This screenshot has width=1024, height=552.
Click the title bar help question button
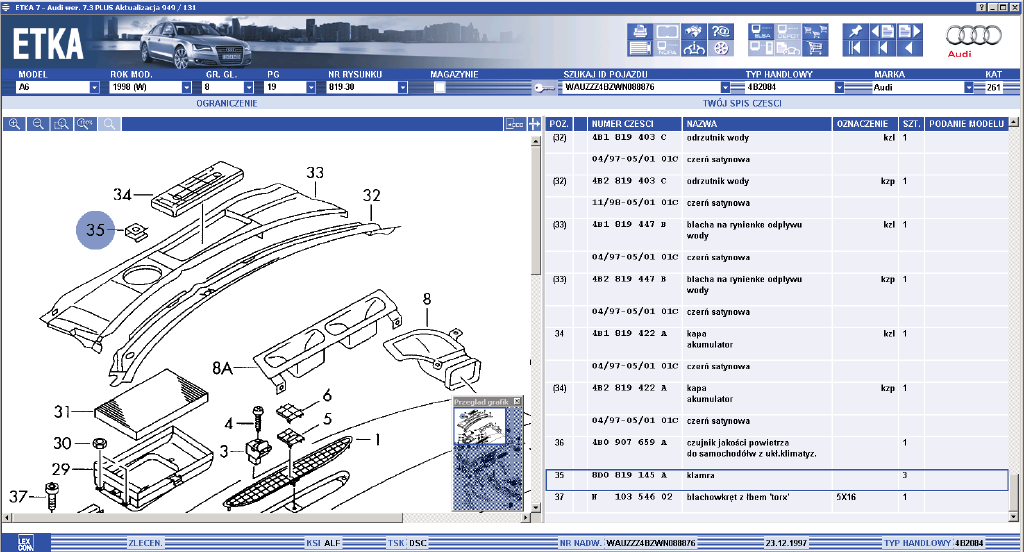(982, 7)
